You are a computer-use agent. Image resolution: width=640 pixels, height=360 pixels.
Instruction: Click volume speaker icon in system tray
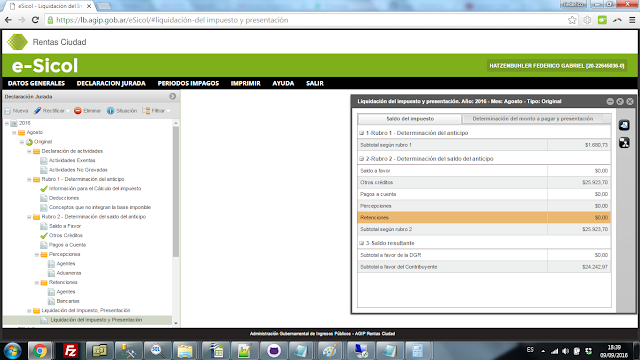point(565,351)
